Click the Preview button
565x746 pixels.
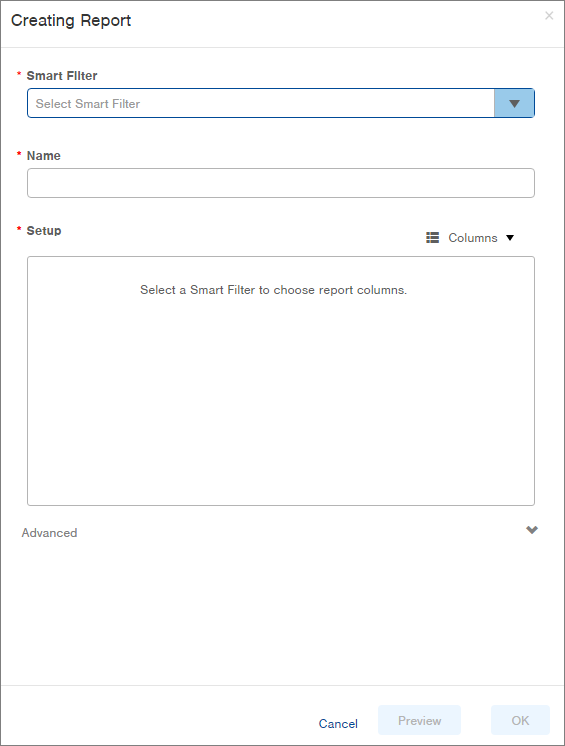(x=419, y=720)
